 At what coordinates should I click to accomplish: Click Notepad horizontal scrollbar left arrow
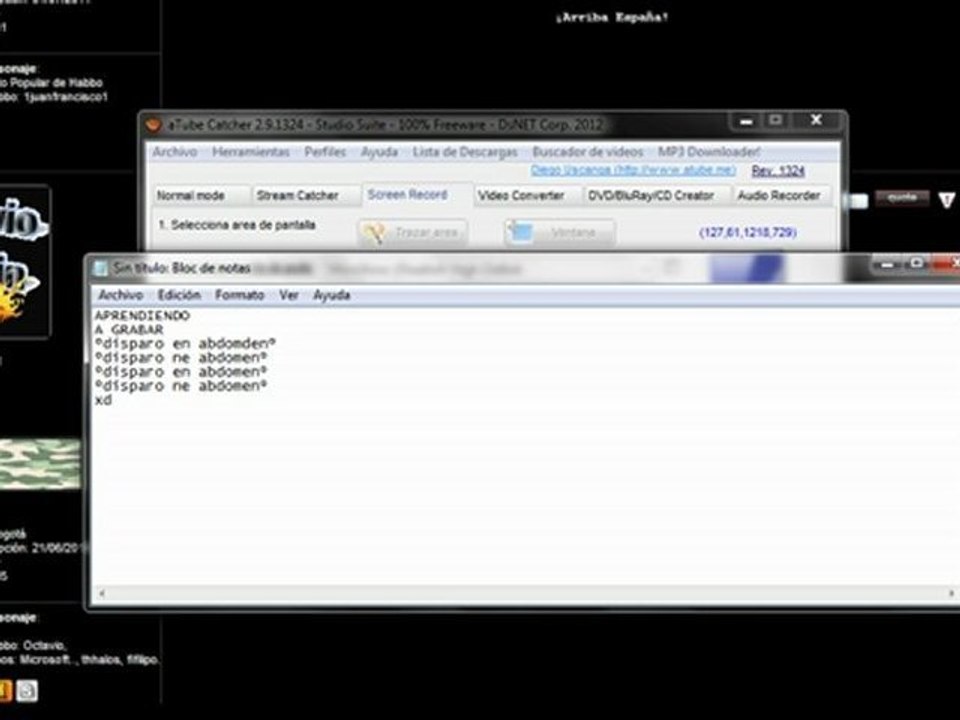tap(102, 593)
